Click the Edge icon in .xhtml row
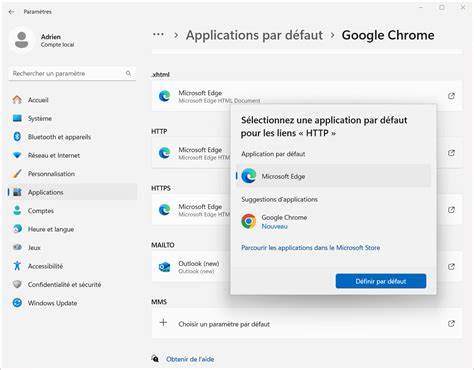The width and height of the screenshot is (474, 370). tap(164, 96)
